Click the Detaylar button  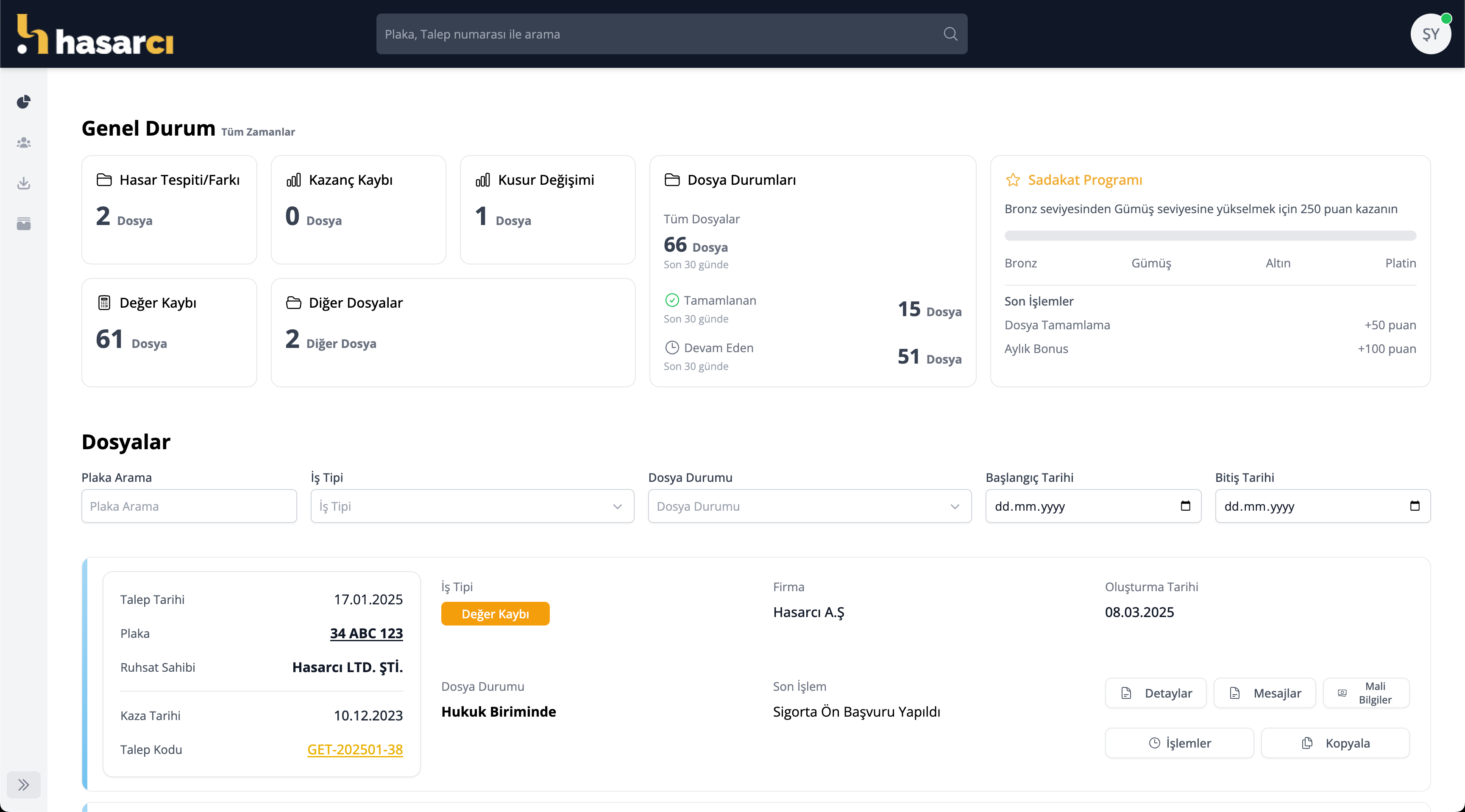point(1156,692)
